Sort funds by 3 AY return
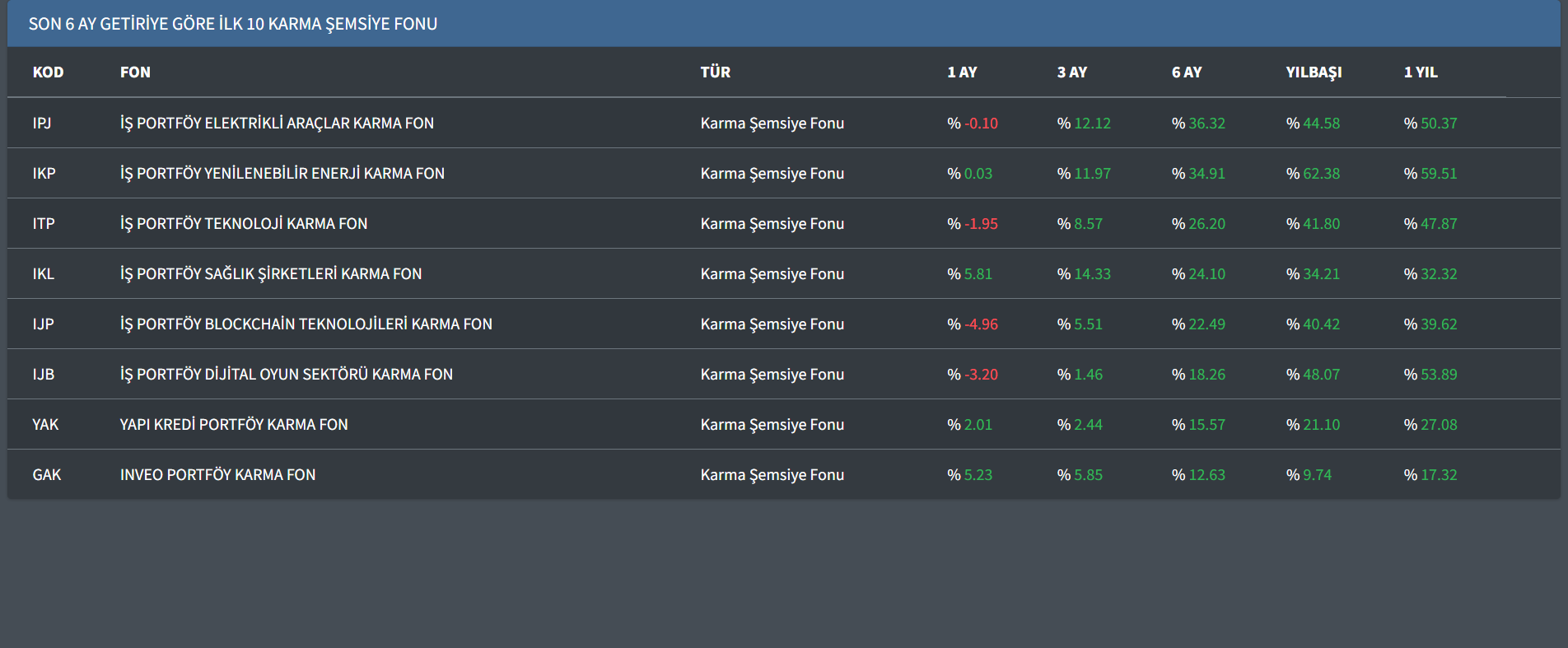 [1071, 72]
